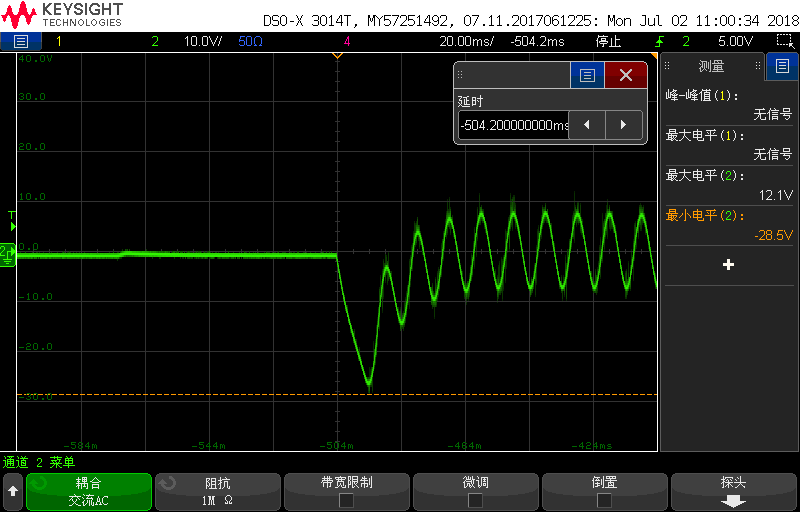Screen dimensions: 800x512
Task: Select 最大电平(1) measurement entry
Action: [x=729, y=145]
